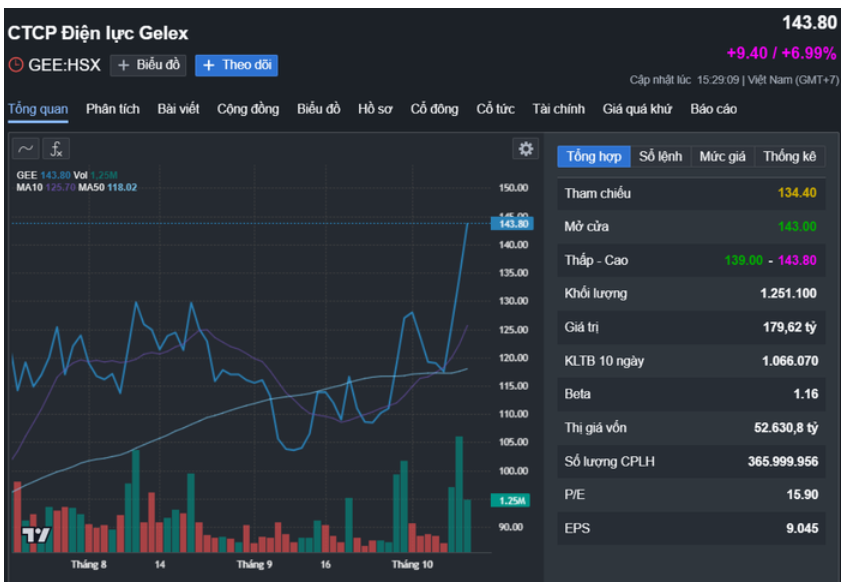Click the plus icon on Theo dõi

[208, 65]
